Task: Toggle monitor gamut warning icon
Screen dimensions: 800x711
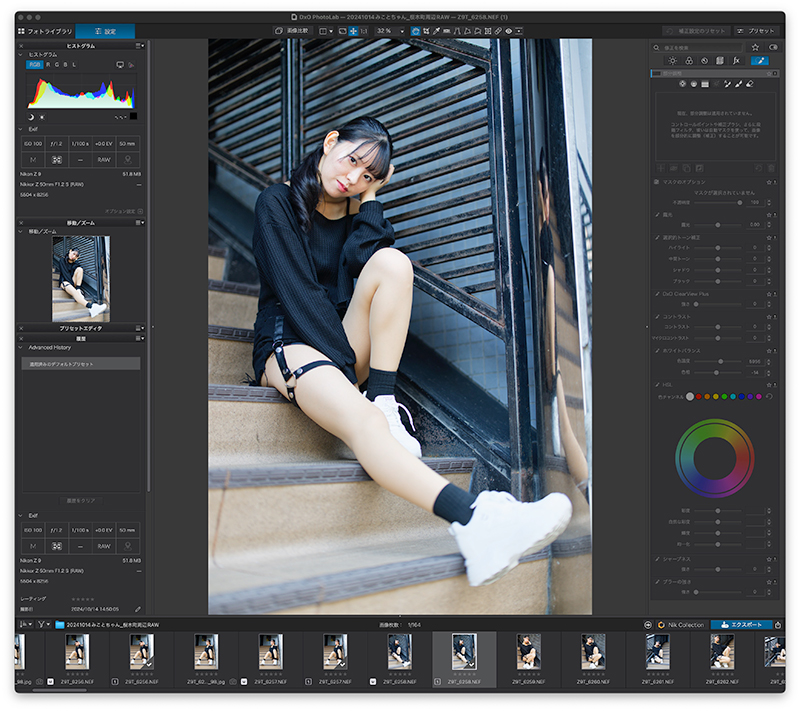Action: click(x=120, y=65)
